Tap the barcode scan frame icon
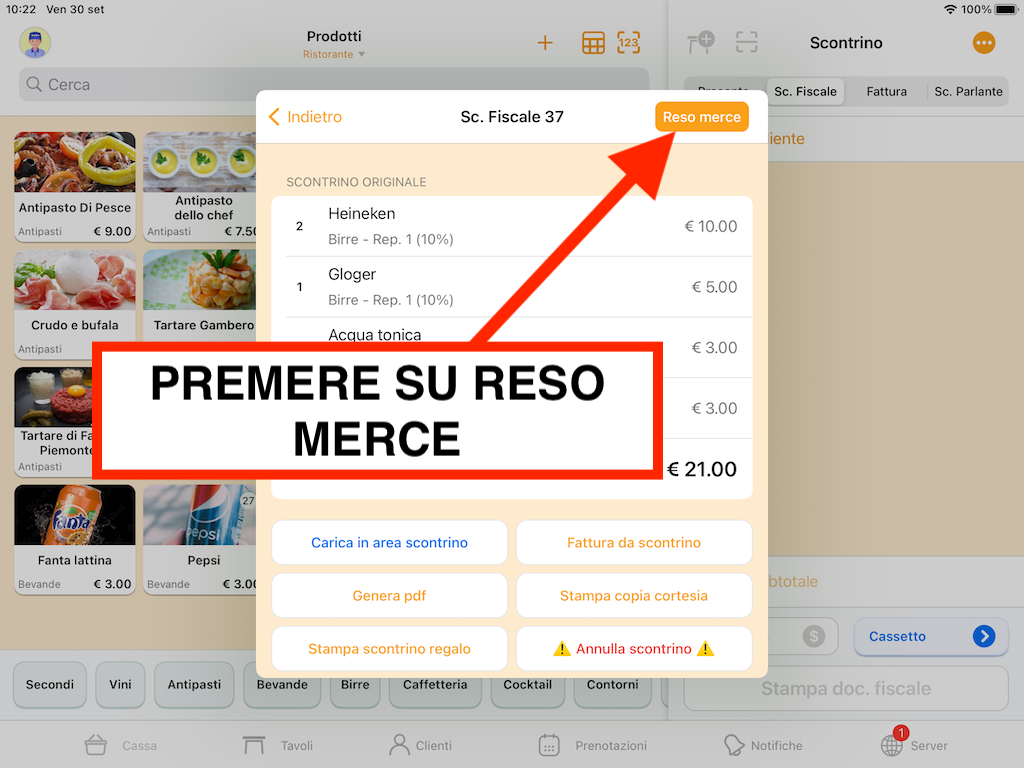 746,42
